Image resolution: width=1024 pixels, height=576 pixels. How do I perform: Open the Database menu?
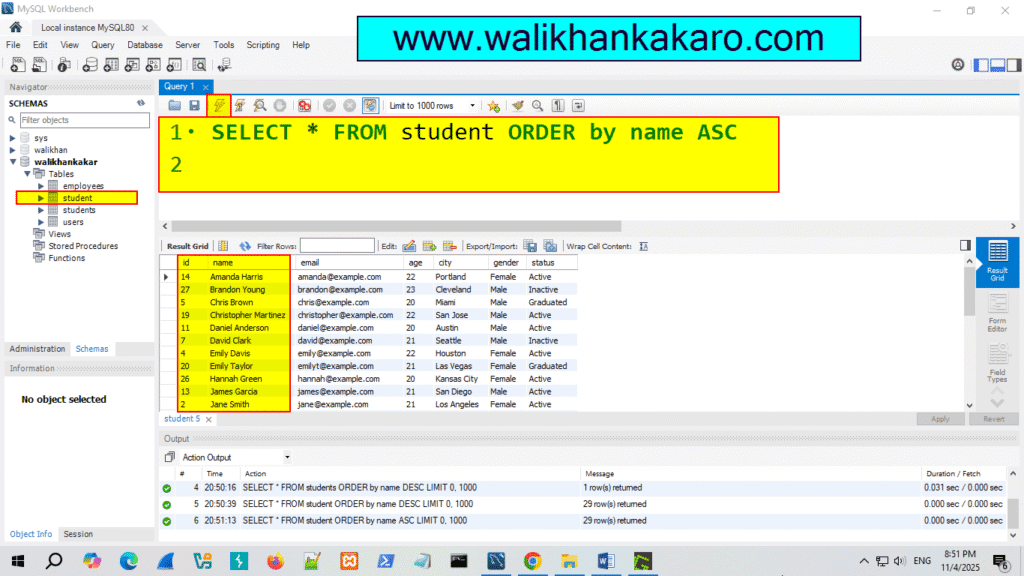[144, 44]
